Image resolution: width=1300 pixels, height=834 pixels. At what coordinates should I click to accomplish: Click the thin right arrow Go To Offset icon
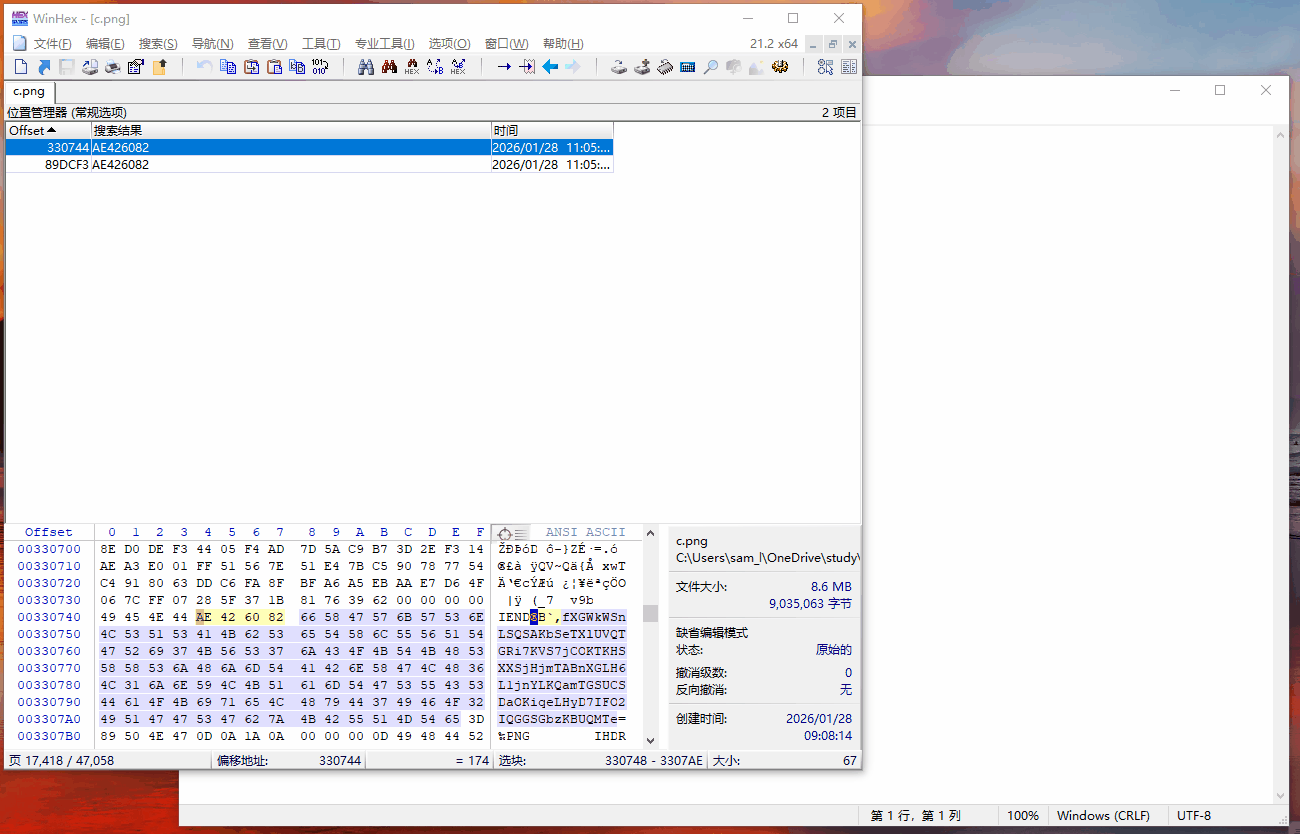pyautogui.click(x=504, y=67)
